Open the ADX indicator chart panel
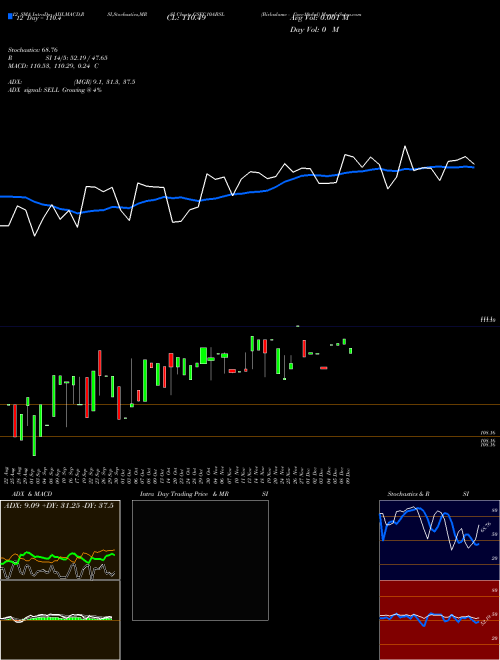 coord(60,540)
